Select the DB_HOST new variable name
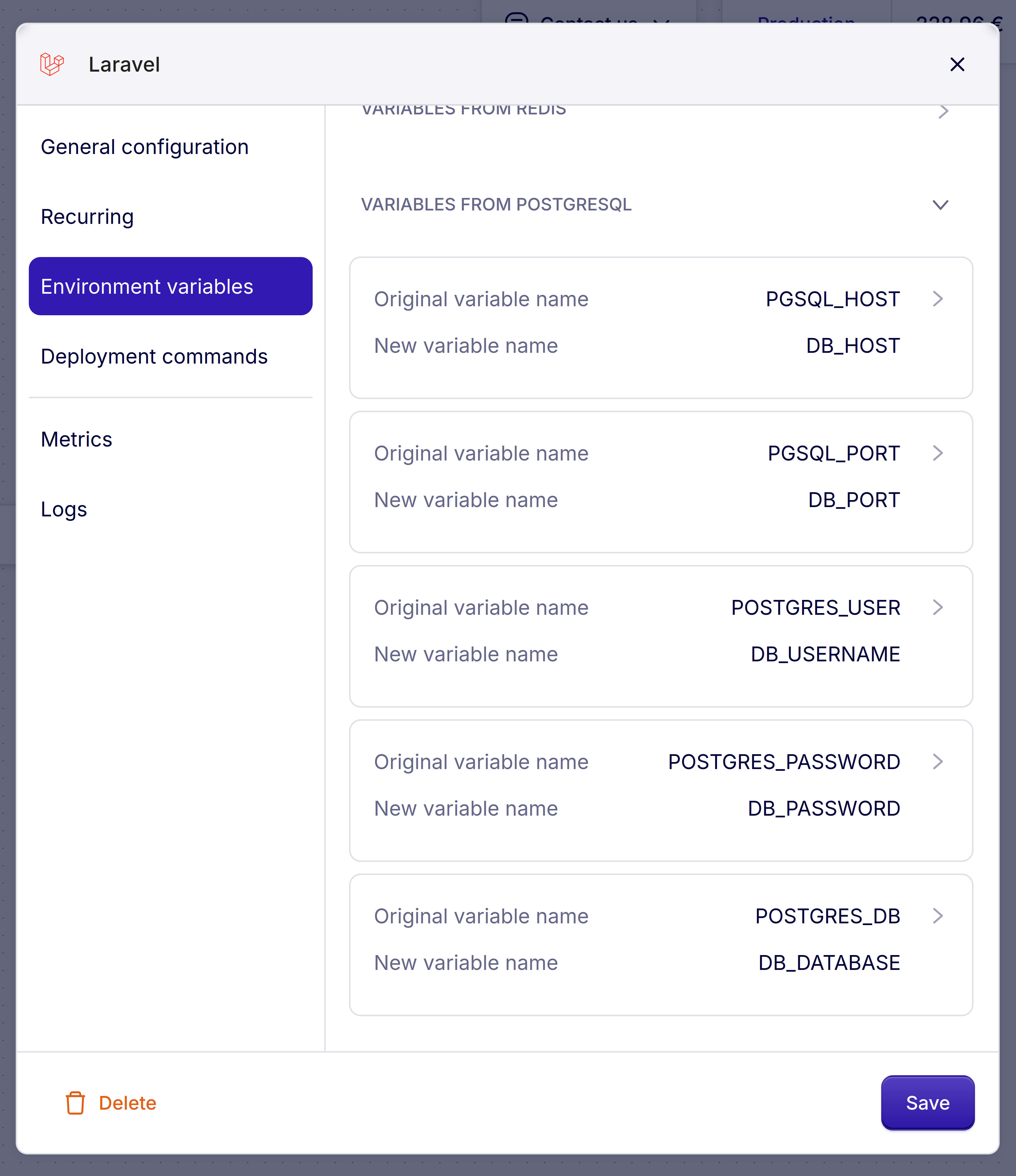The width and height of the screenshot is (1016, 1176). click(x=852, y=346)
